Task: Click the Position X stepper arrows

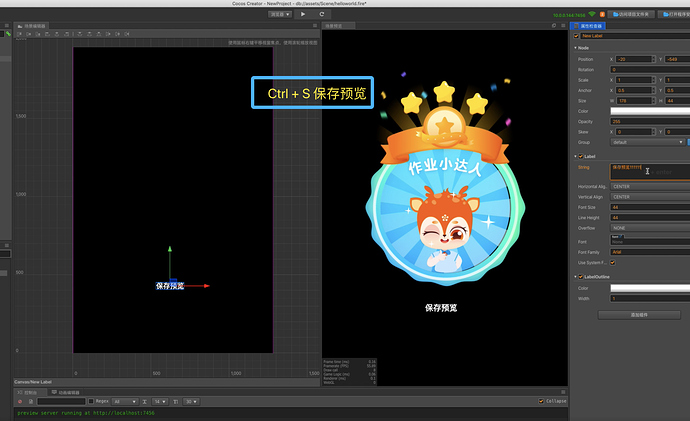Action: tap(653, 59)
